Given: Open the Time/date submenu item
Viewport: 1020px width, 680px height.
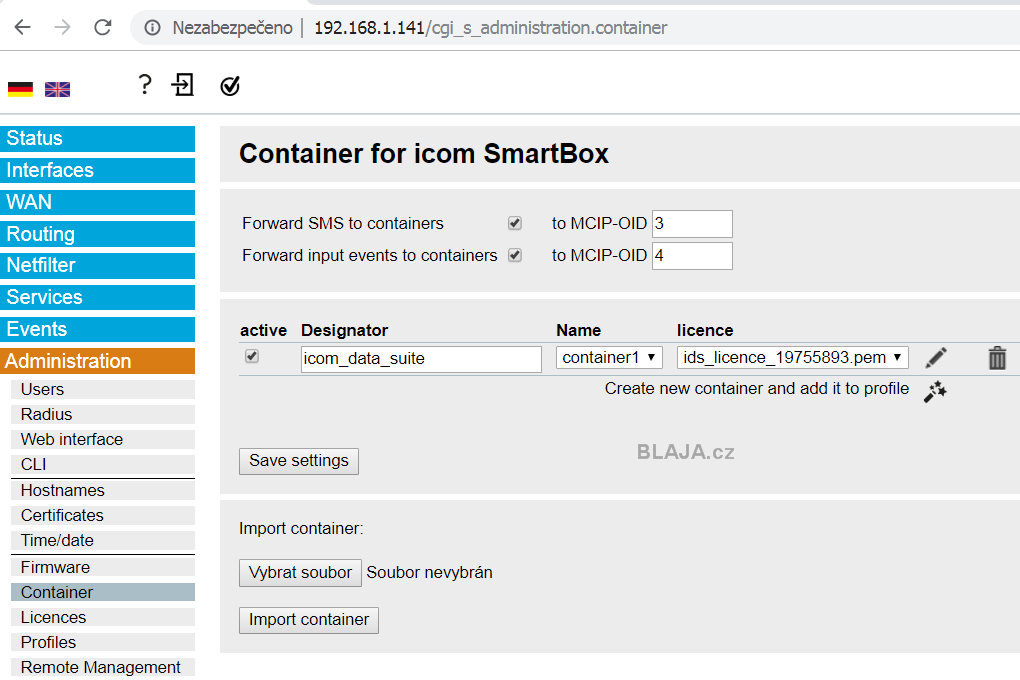Looking at the screenshot, I should click(x=103, y=541).
